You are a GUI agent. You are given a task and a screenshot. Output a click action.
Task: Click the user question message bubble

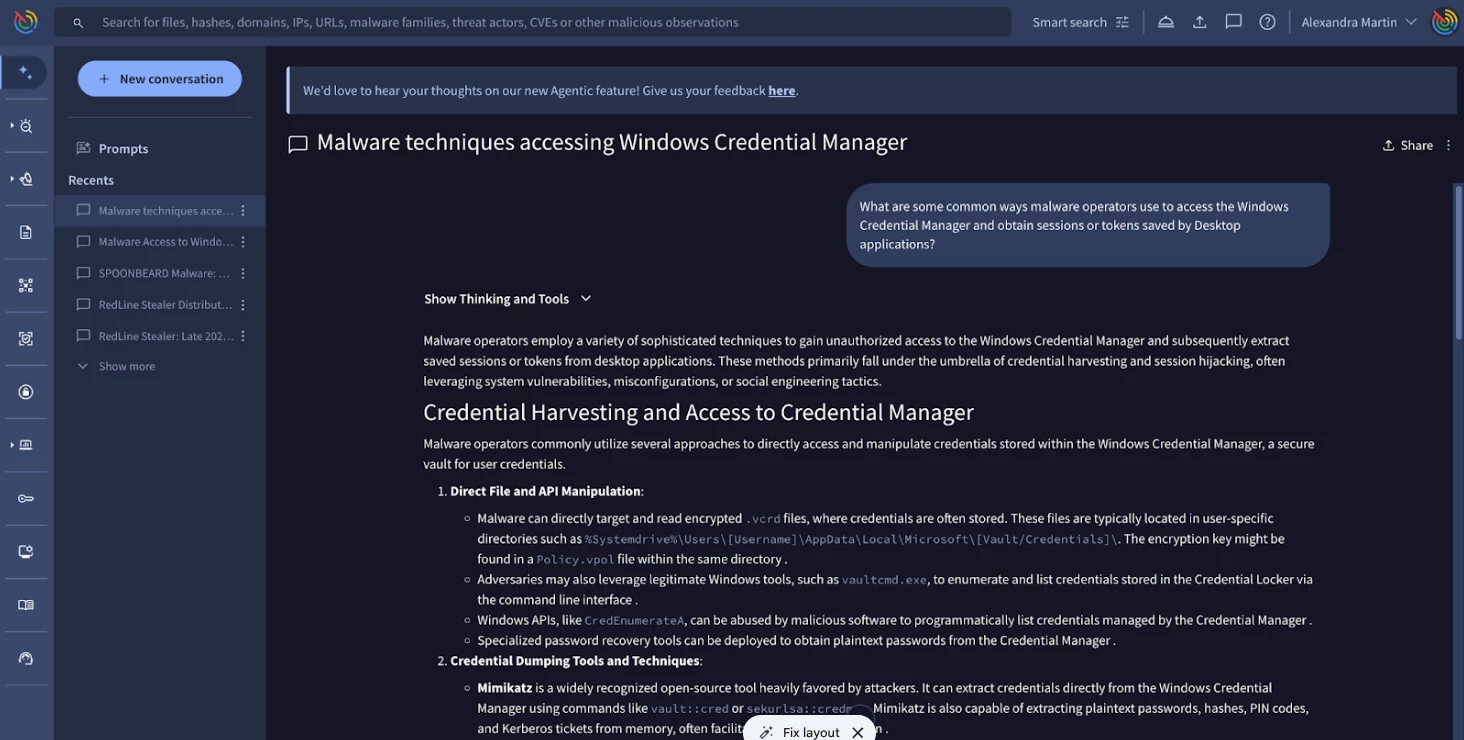tap(1088, 225)
